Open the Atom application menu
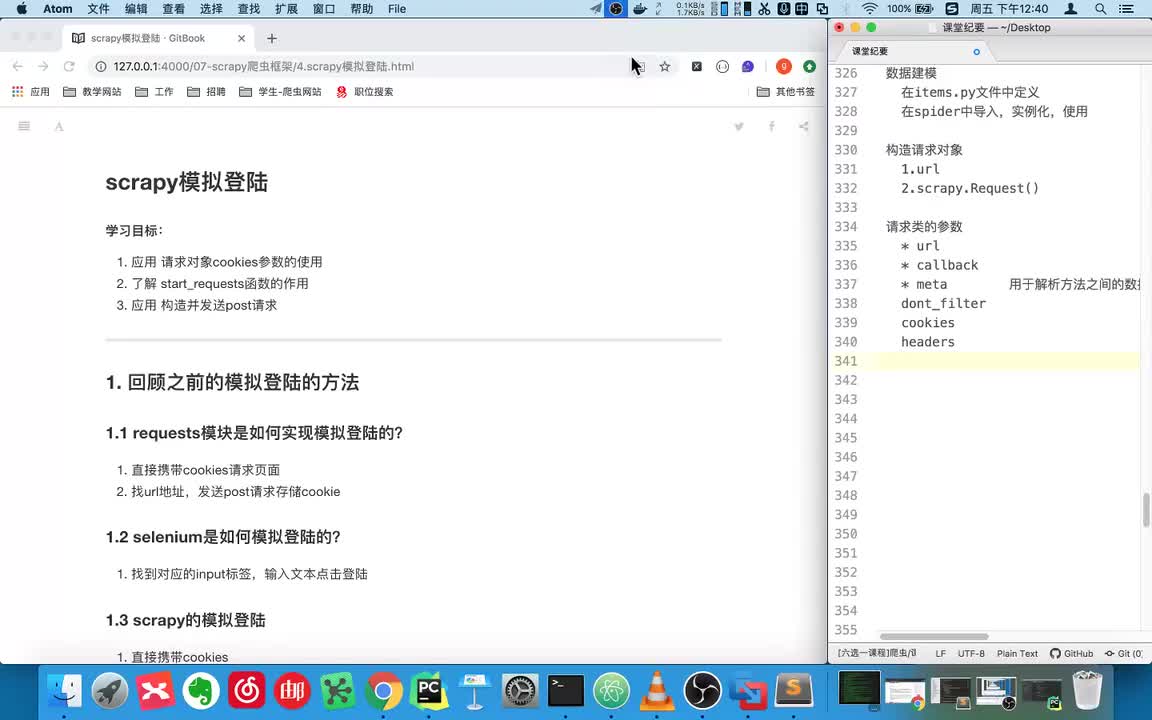Screen dimensions: 1152x720 click(57, 9)
